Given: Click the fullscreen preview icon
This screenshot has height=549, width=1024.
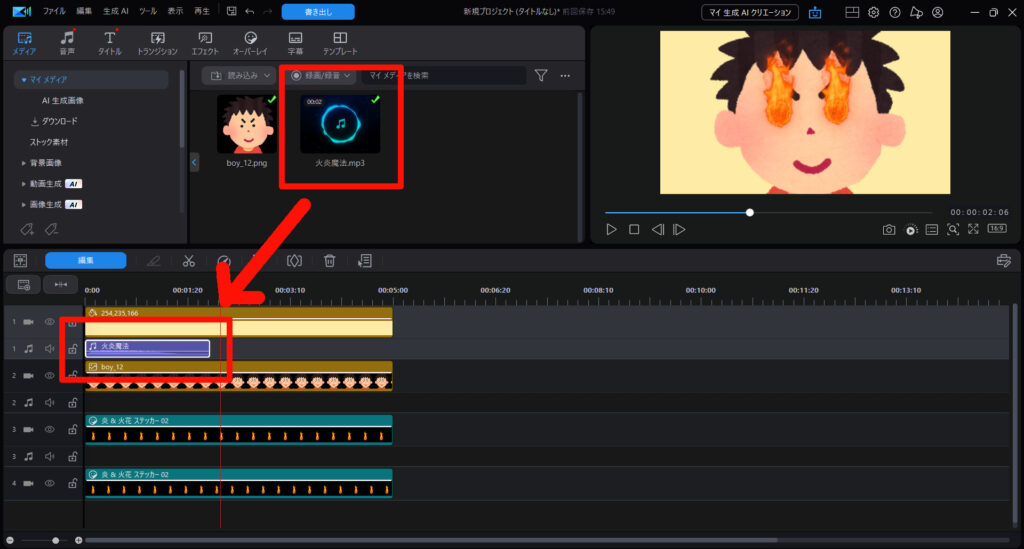Looking at the screenshot, I should tap(973, 230).
